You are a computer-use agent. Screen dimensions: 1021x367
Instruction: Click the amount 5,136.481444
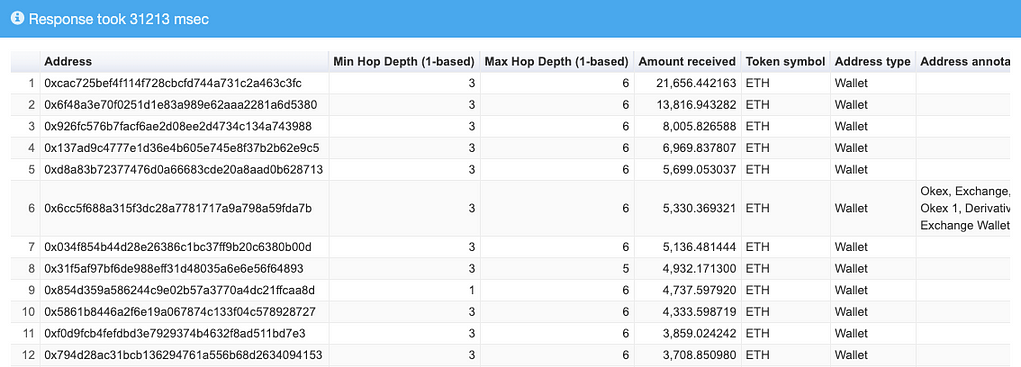point(700,247)
